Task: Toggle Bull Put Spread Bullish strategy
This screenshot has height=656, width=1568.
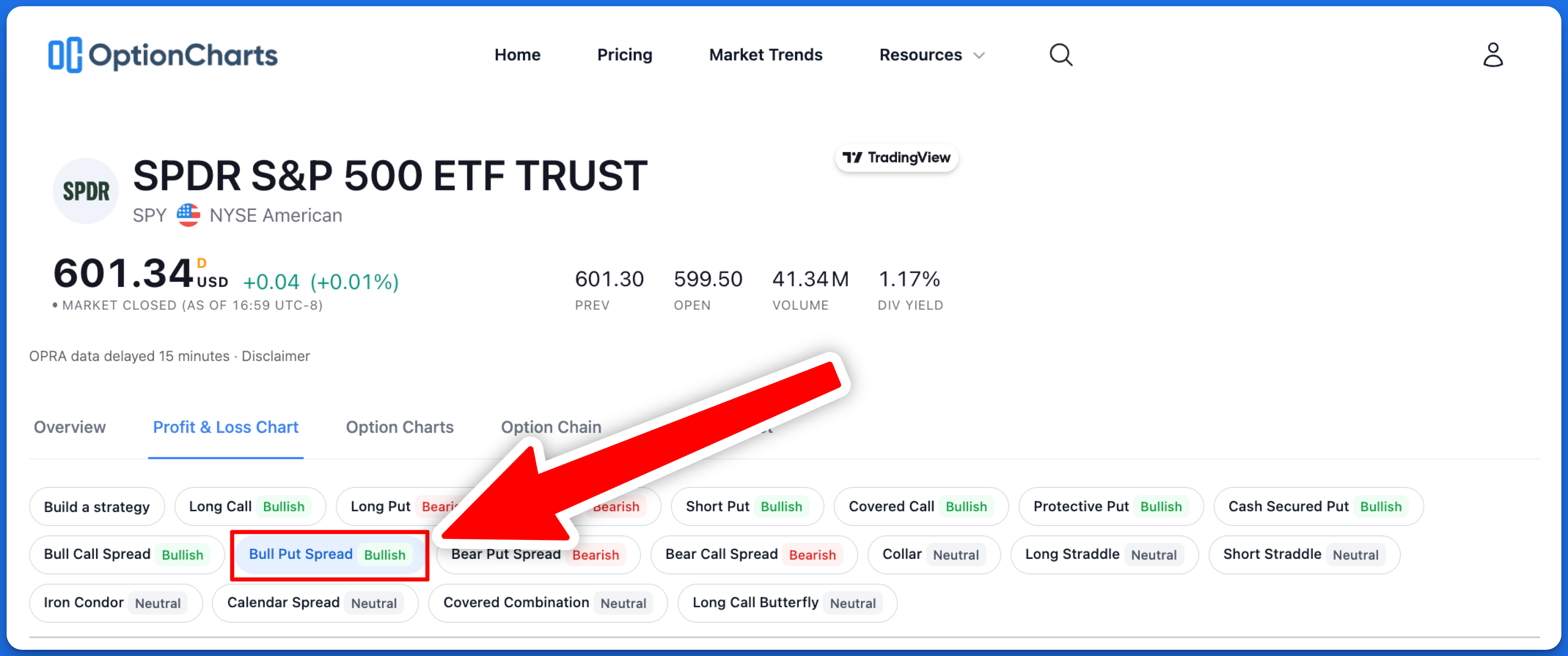Action: click(331, 555)
